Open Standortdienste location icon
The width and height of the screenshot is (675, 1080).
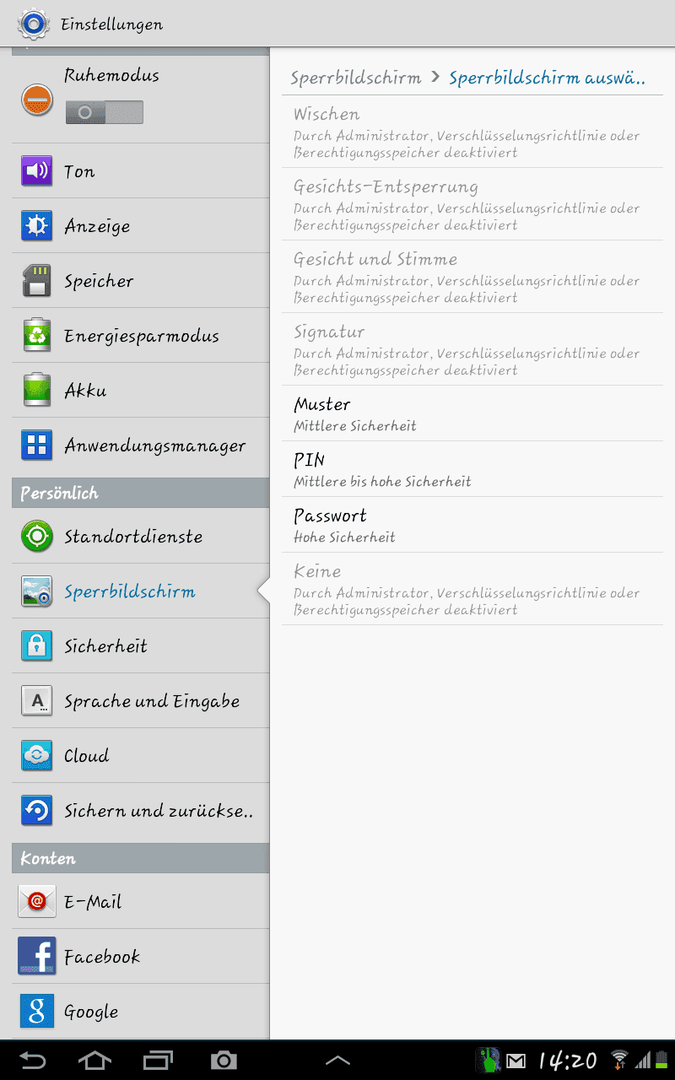click(x=37, y=536)
